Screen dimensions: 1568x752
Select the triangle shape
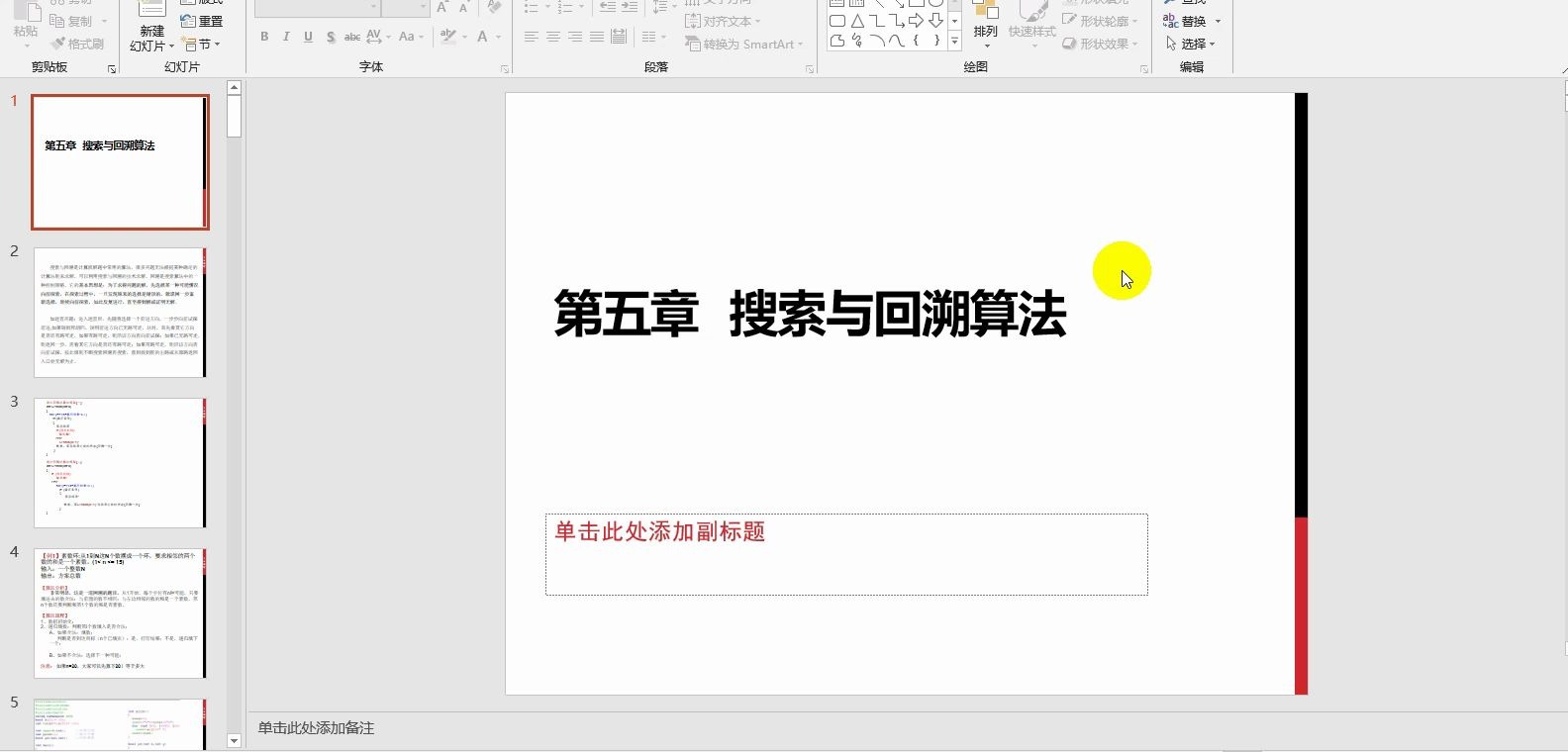click(x=857, y=21)
